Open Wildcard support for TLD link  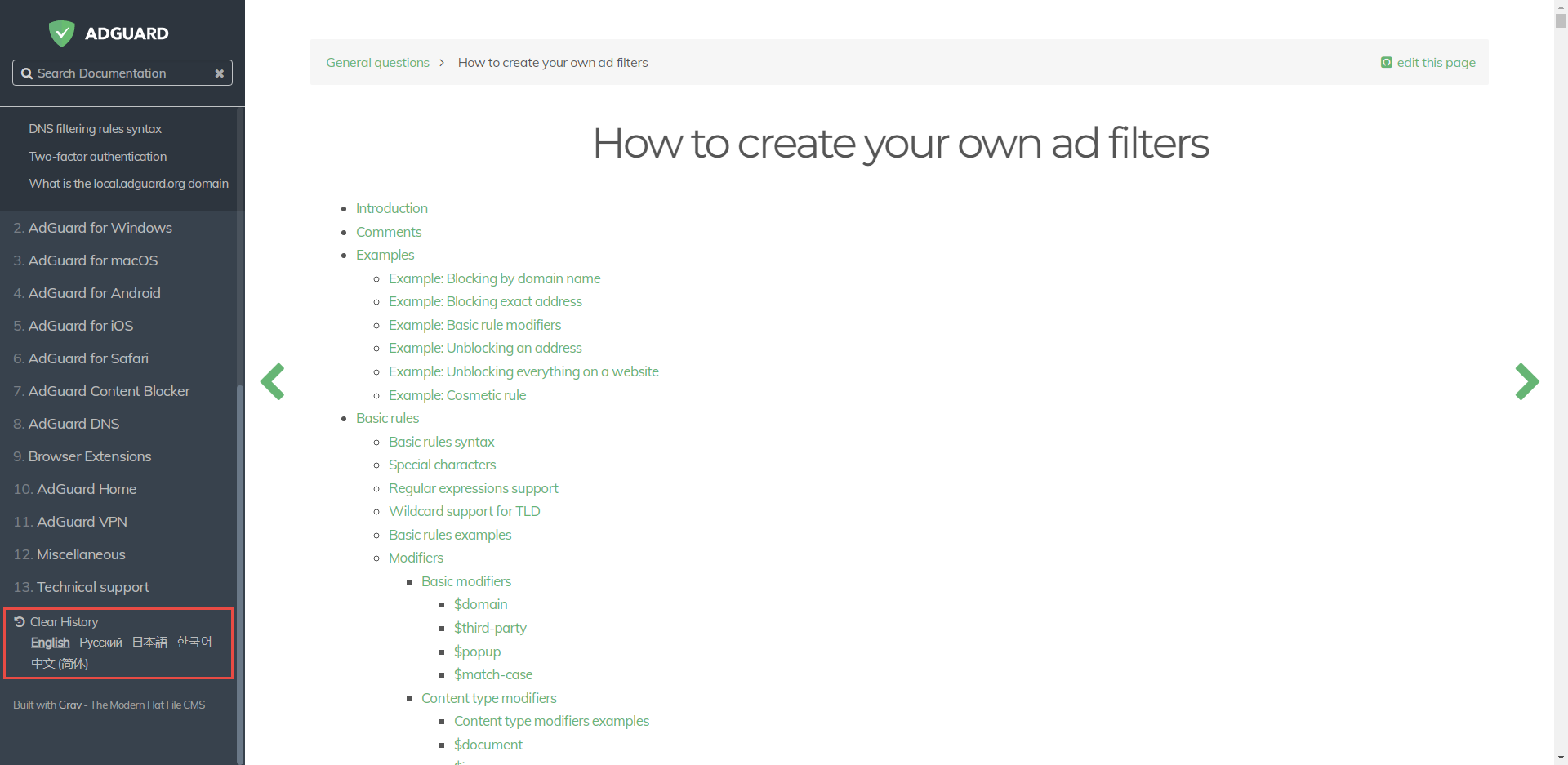[464, 511]
